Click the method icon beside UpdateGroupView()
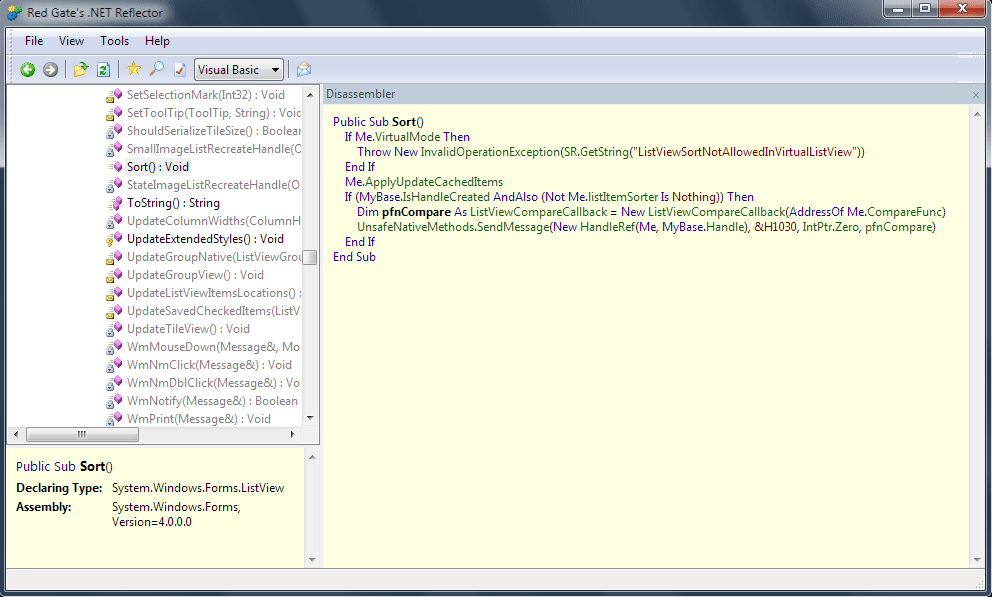The width and height of the screenshot is (992, 597). [x=115, y=275]
